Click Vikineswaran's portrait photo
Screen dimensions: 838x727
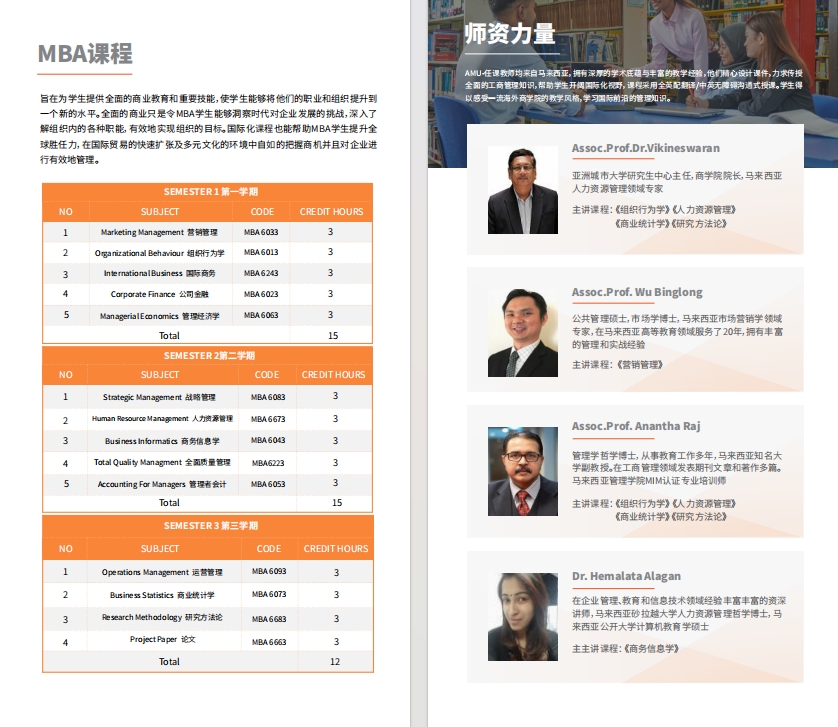click(523, 190)
